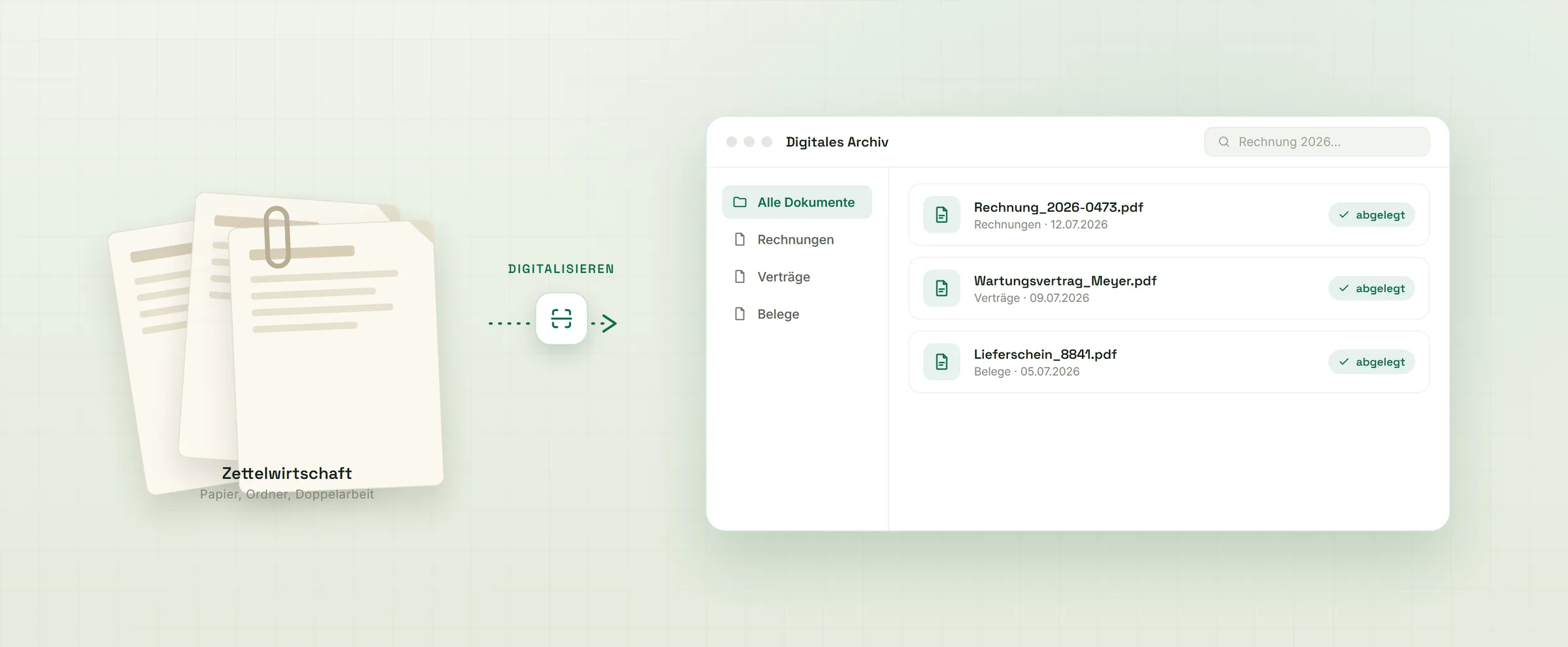Click the abgelegt badge for Wartungsvertrag_Meyer.pdf

pos(1371,288)
